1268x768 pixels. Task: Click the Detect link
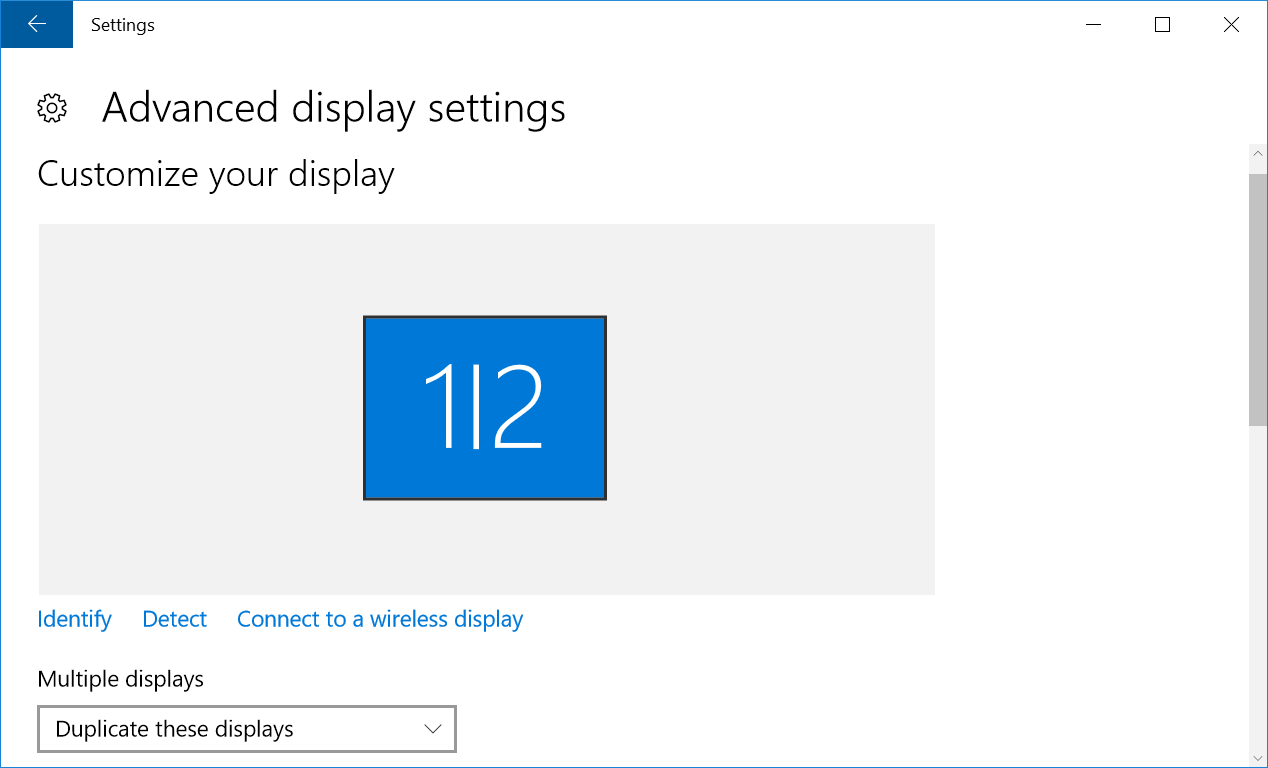click(175, 619)
